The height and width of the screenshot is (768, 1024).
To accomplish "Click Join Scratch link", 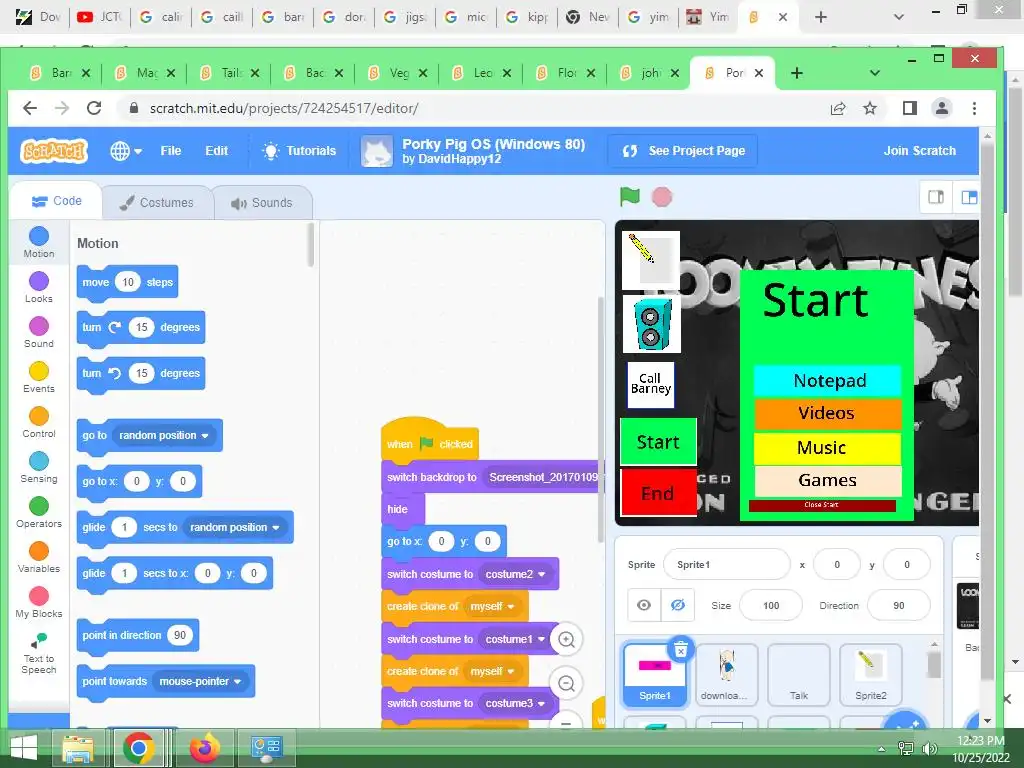I will pos(919,151).
